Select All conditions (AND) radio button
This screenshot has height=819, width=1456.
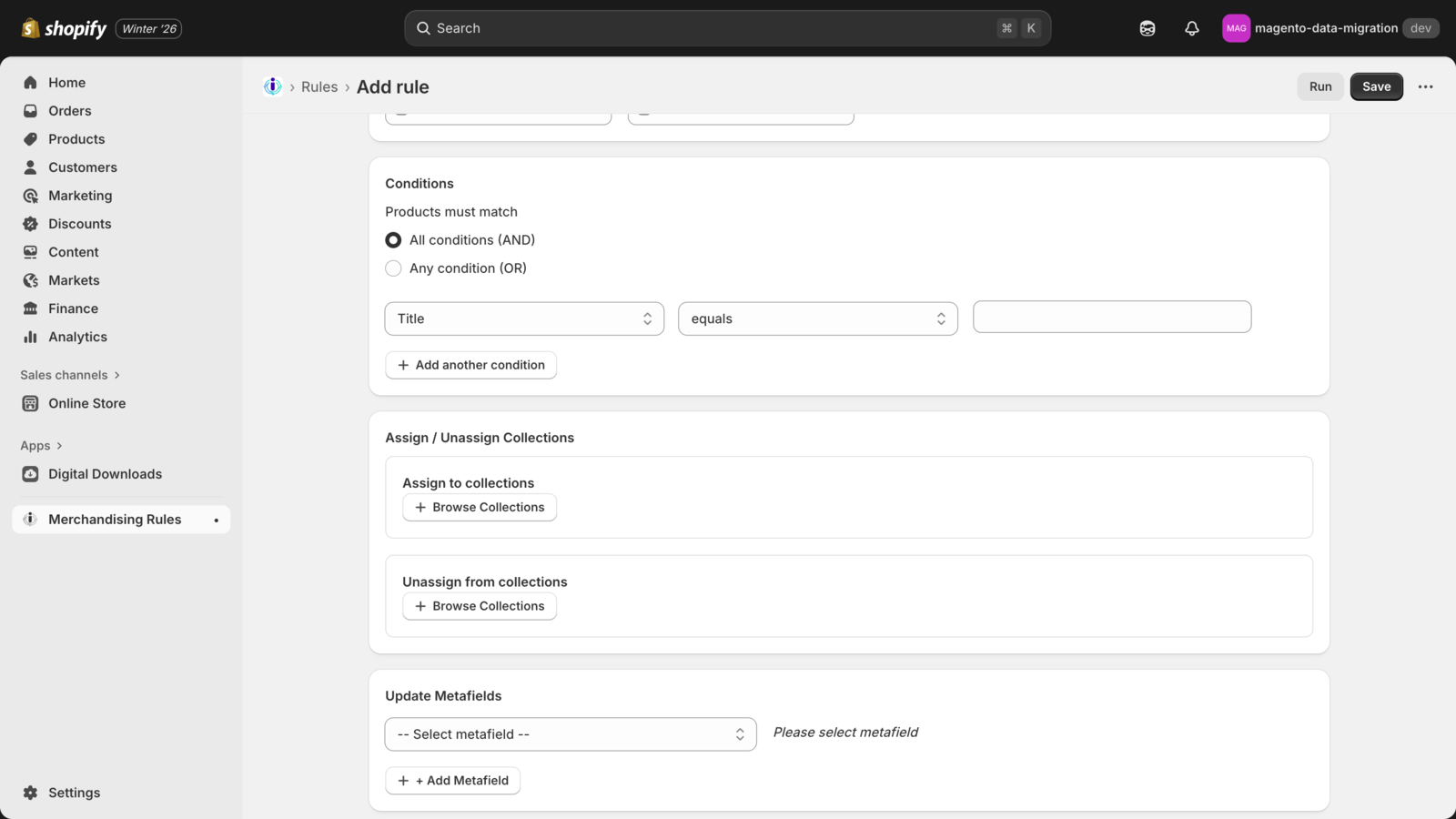point(393,240)
